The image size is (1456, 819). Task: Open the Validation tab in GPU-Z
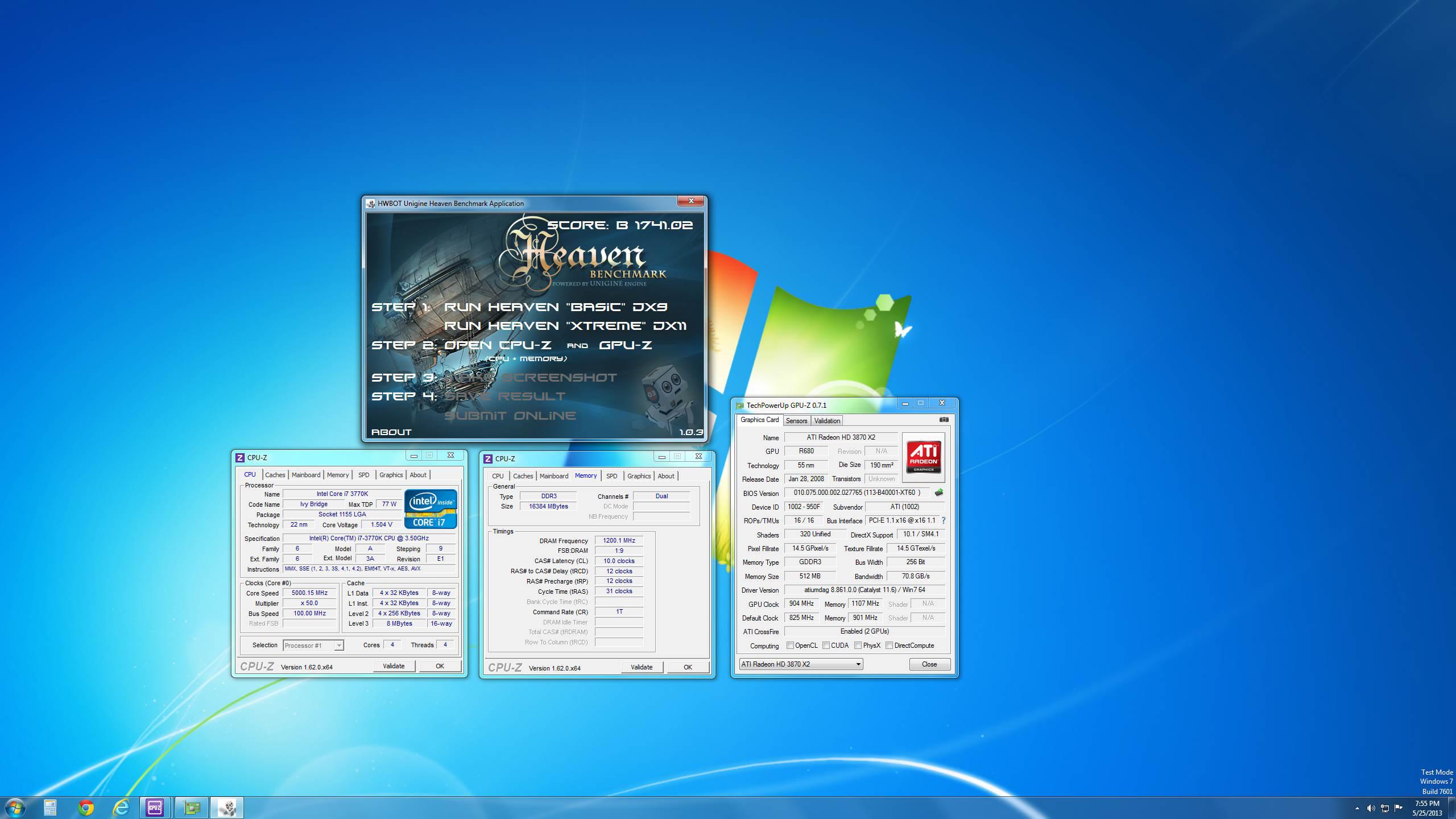[x=827, y=421]
